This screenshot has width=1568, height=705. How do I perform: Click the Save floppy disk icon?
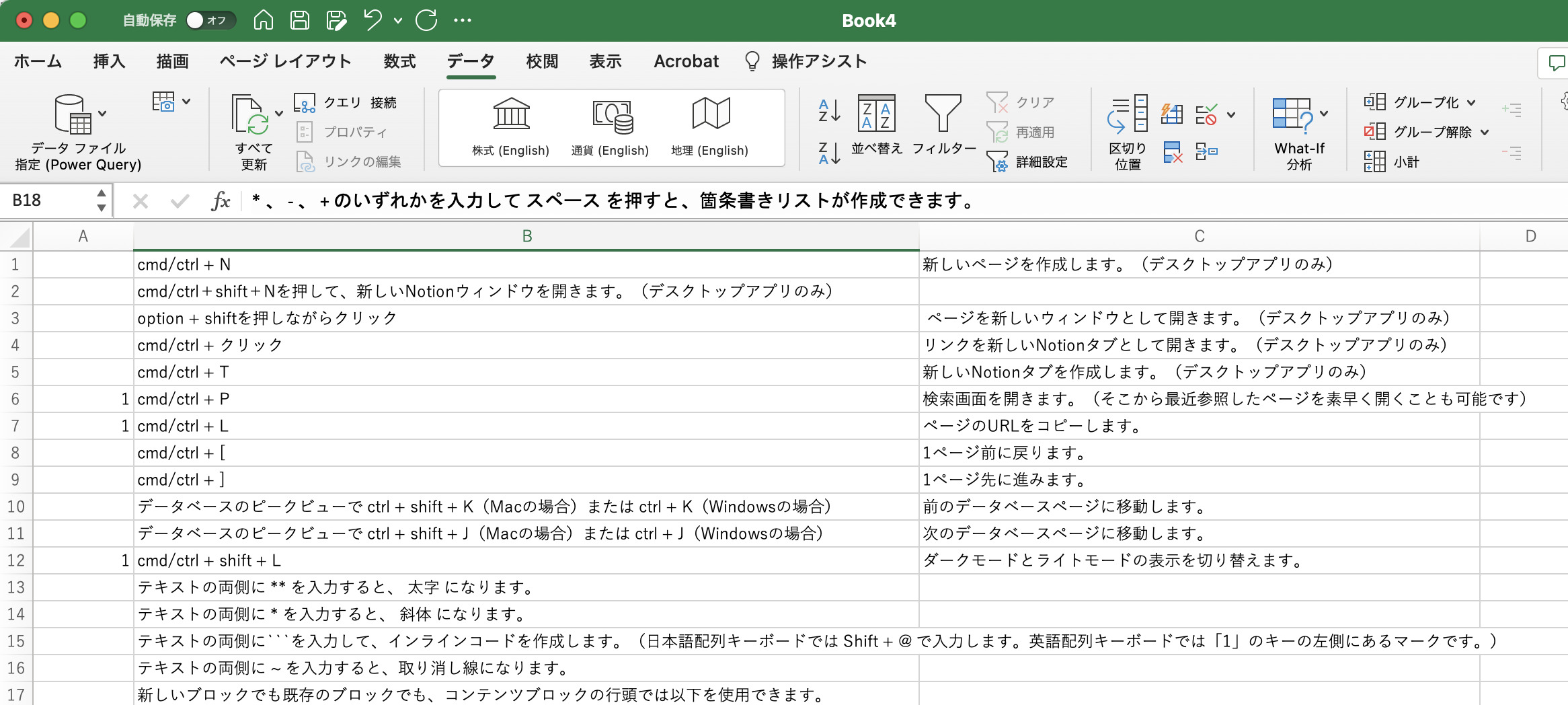[300, 20]
